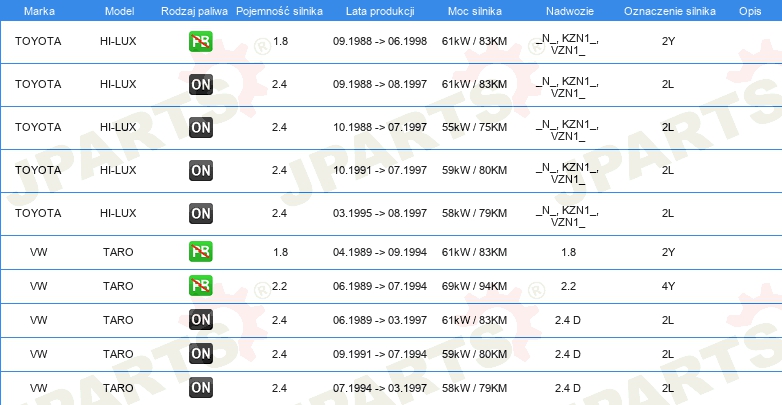The image size is (782, 405).
Task: Click the petrol icon in the Toyota Hi-Lux 1.8 row
Action: [x=200, y=41]
